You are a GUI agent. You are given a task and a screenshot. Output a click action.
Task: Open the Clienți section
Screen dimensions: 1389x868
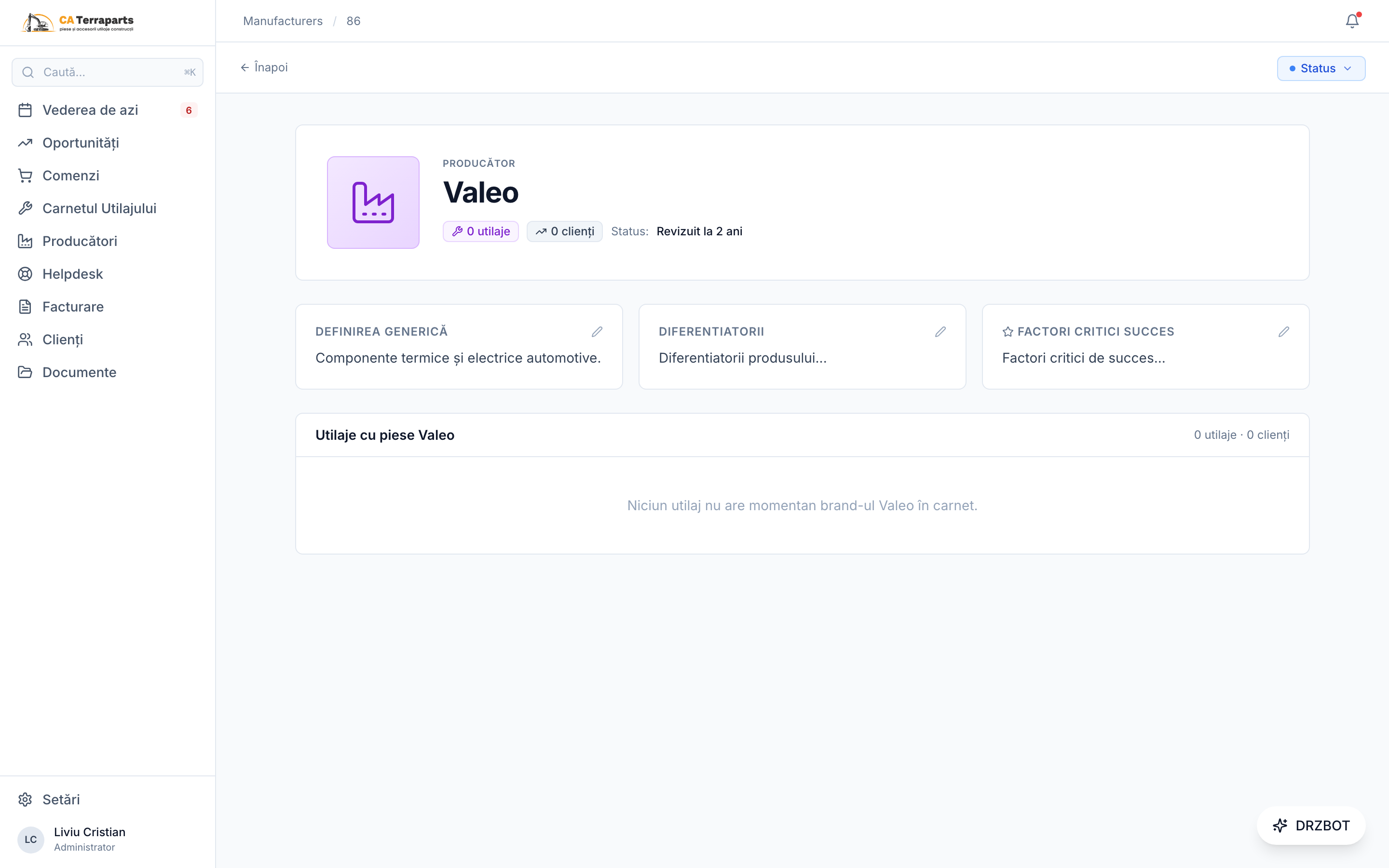click(108, 340)
